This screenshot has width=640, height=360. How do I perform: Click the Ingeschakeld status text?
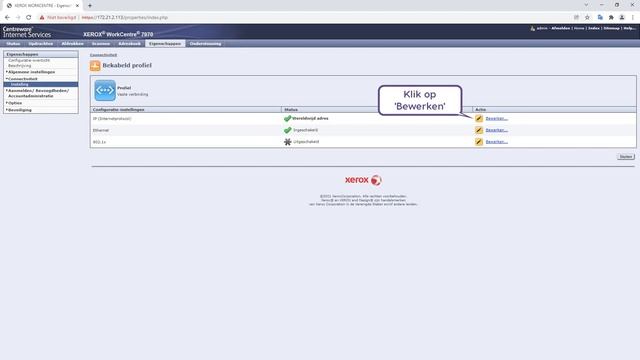pos(305,130)
